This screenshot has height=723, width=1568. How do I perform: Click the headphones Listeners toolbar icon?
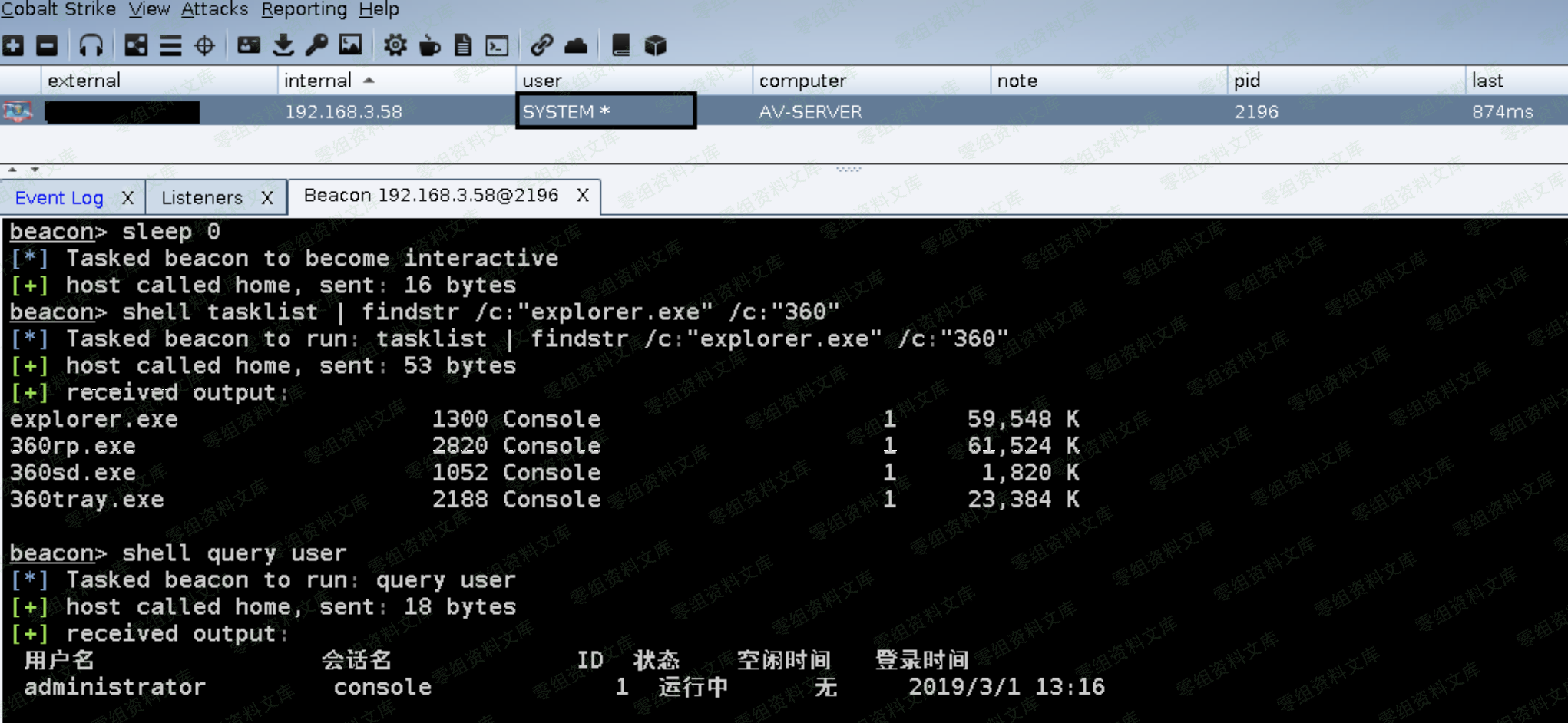(91, 45)
